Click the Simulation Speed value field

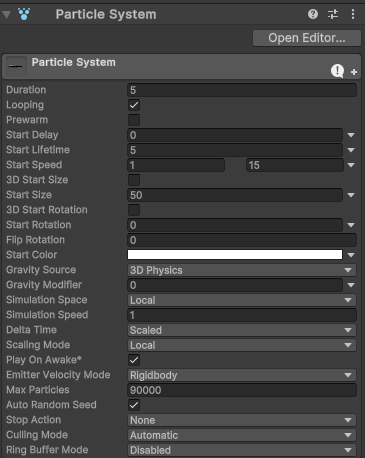(x=242, y=315)
